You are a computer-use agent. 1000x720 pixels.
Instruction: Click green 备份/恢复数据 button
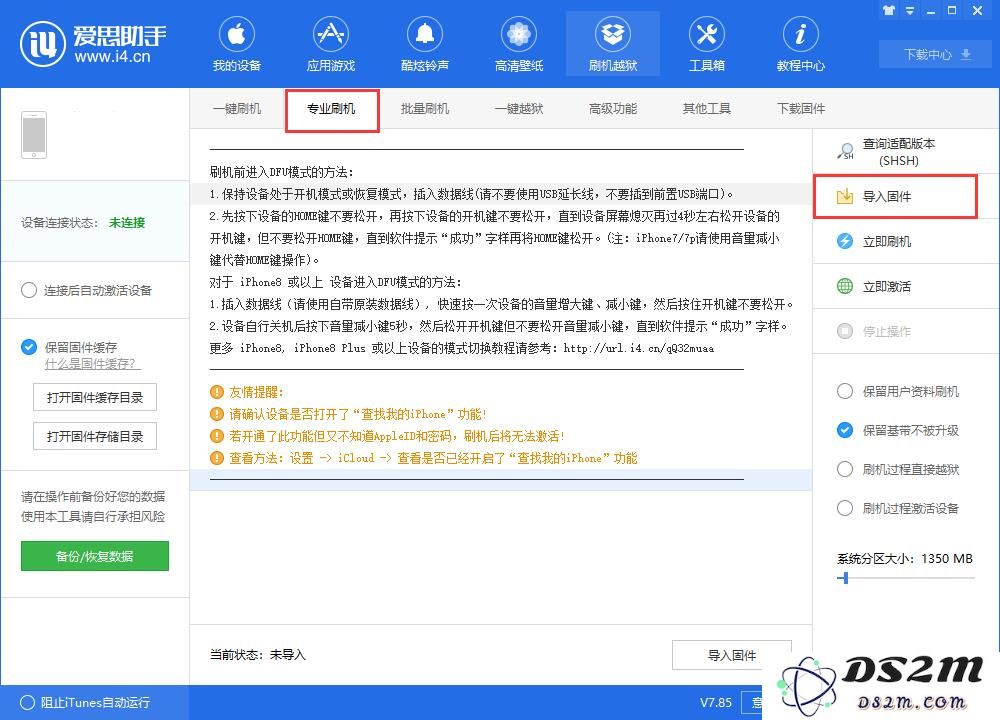[x=95, y=556]
